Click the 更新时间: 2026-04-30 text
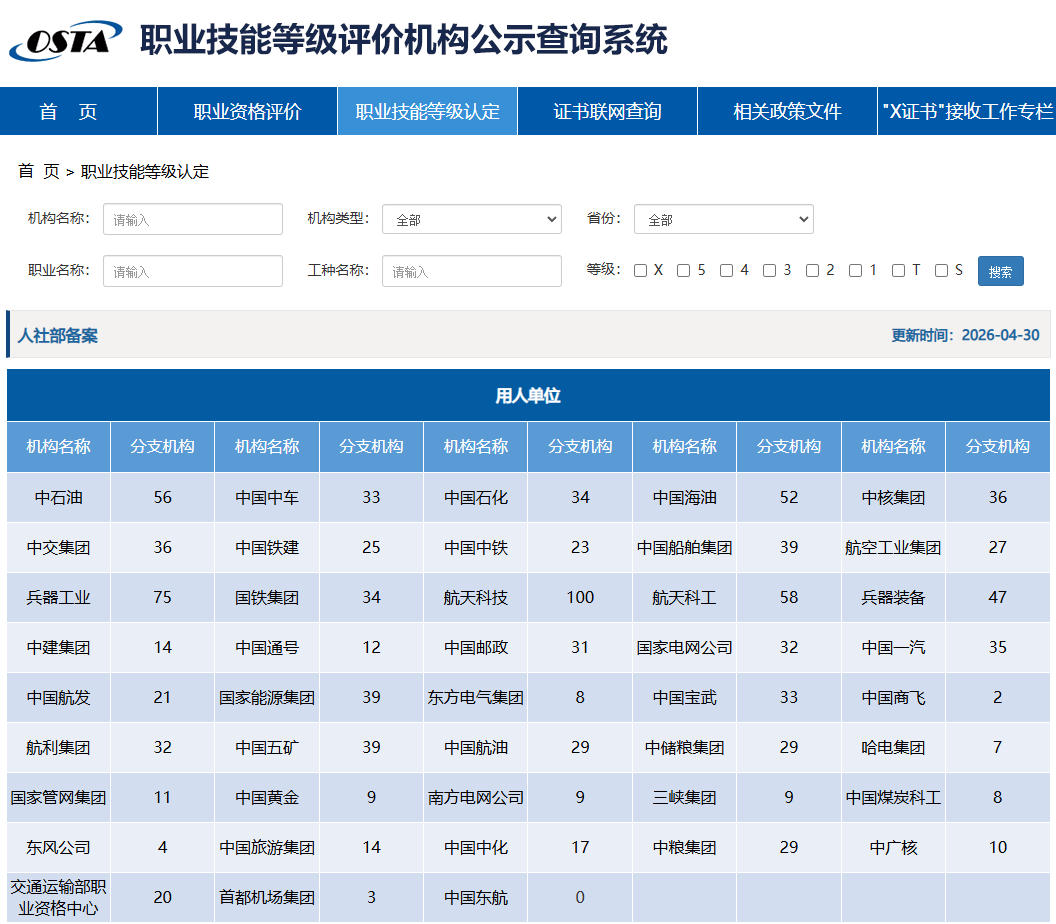Screen dimensions: 1056x924 pos(965,335)
